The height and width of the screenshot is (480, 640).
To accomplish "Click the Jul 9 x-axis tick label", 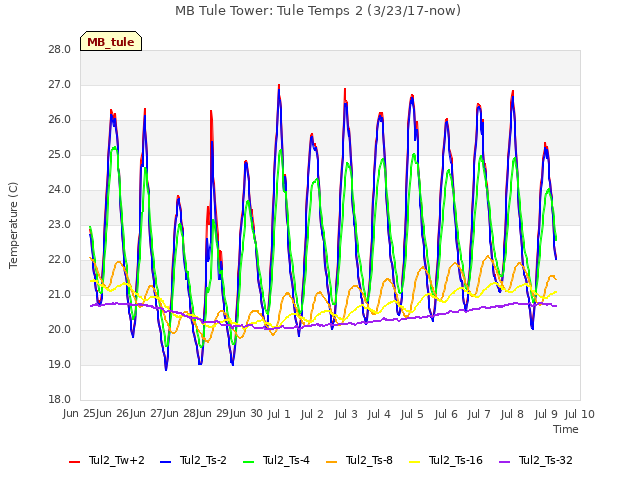I will pos(546,414).
